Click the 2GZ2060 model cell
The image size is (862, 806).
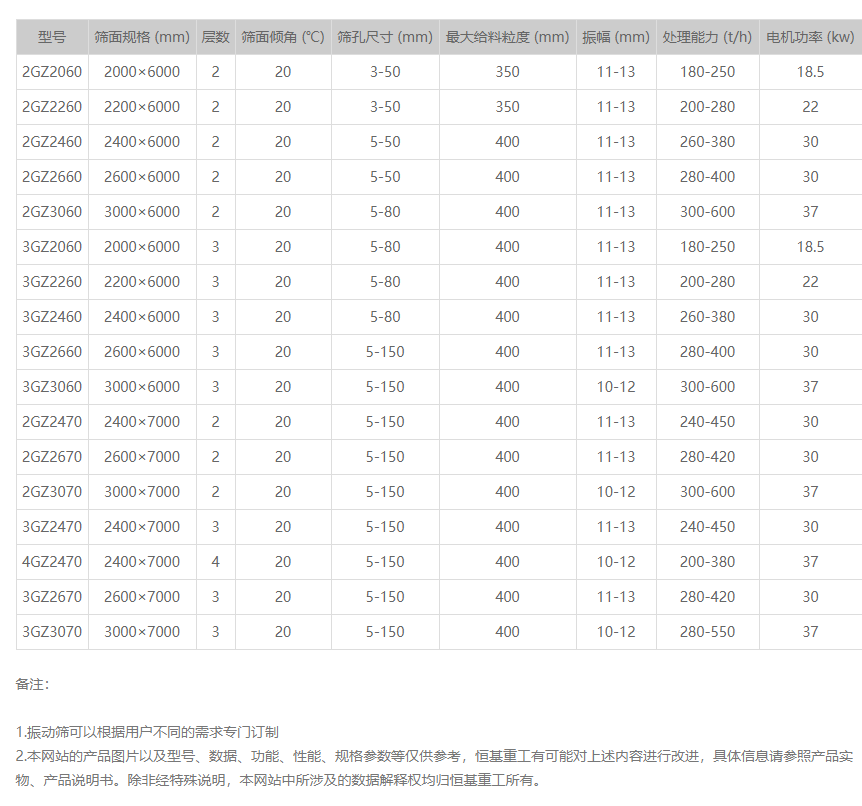[x=52, y=72]
